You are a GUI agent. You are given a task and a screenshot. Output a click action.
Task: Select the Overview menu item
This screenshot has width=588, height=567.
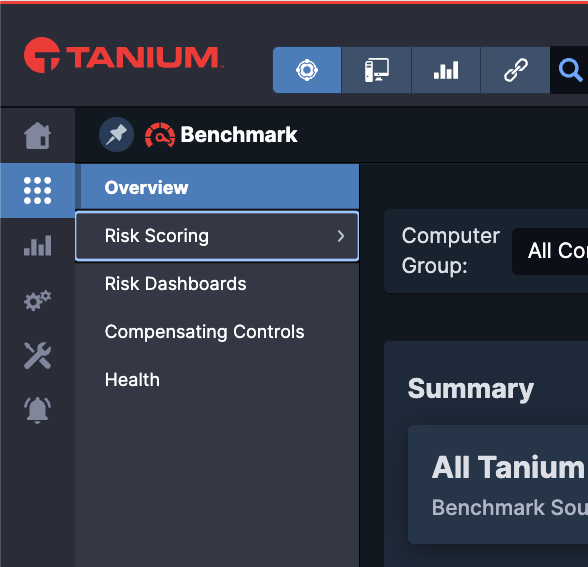[217, 187]
